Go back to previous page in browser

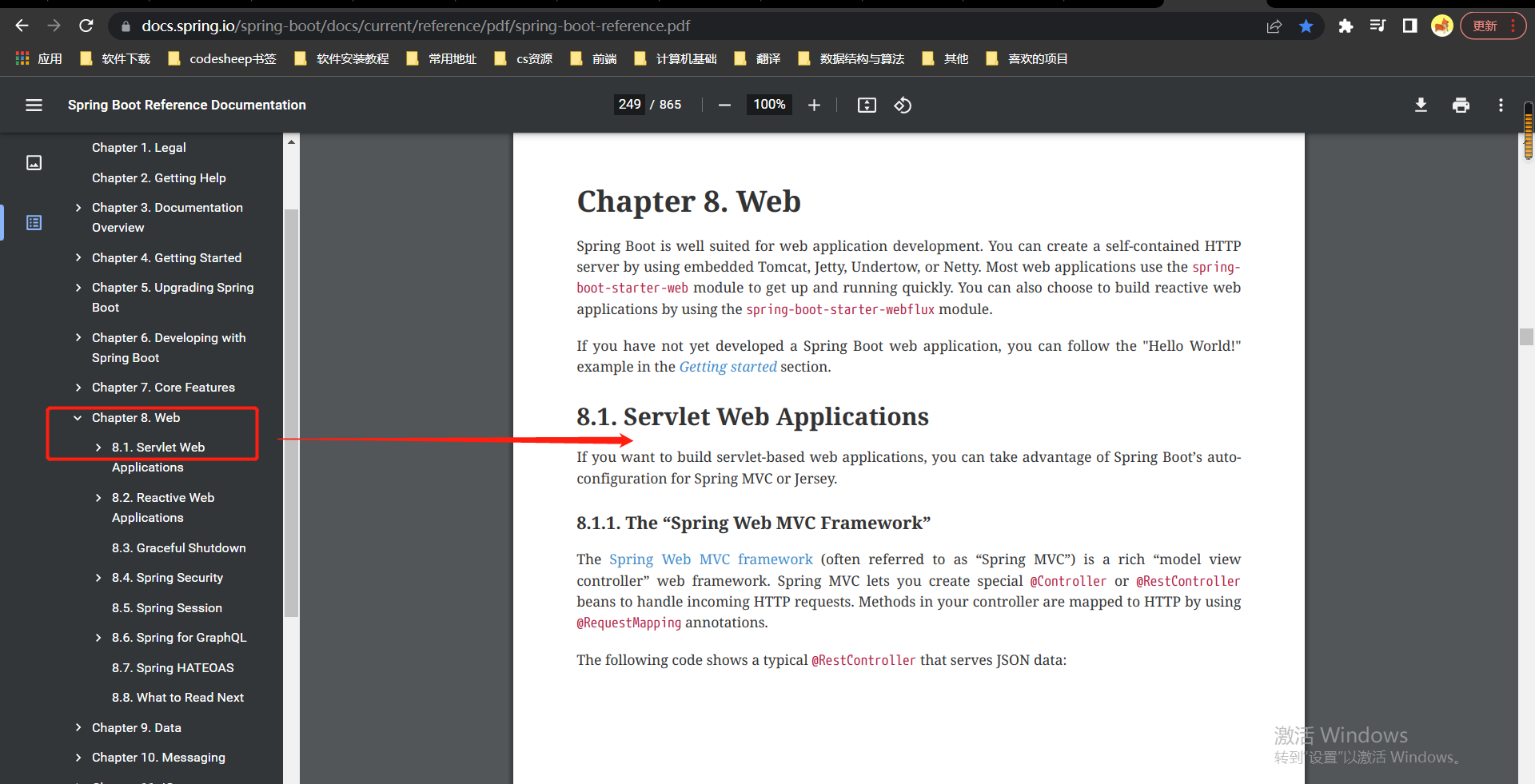pyautogui.click(x=22, y=26)
